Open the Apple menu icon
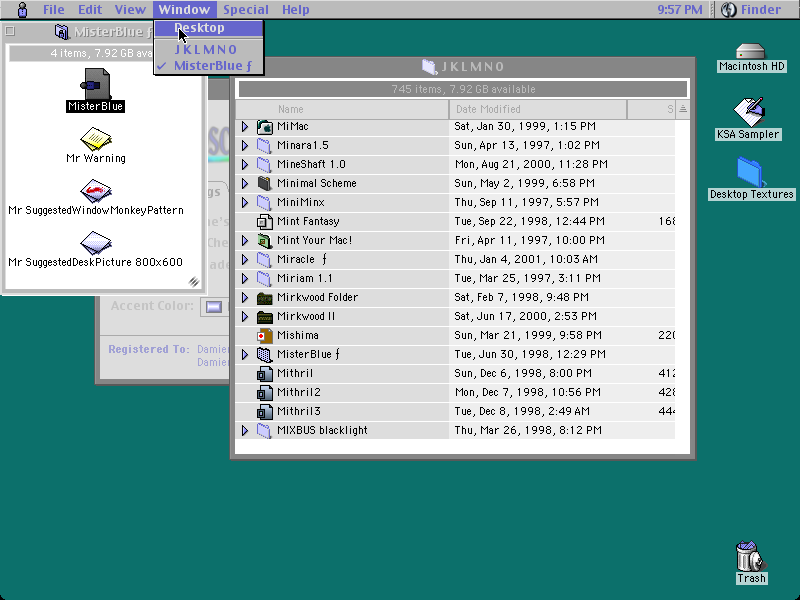The height and width of the screenshot is (600, 800). click(22, 9)
